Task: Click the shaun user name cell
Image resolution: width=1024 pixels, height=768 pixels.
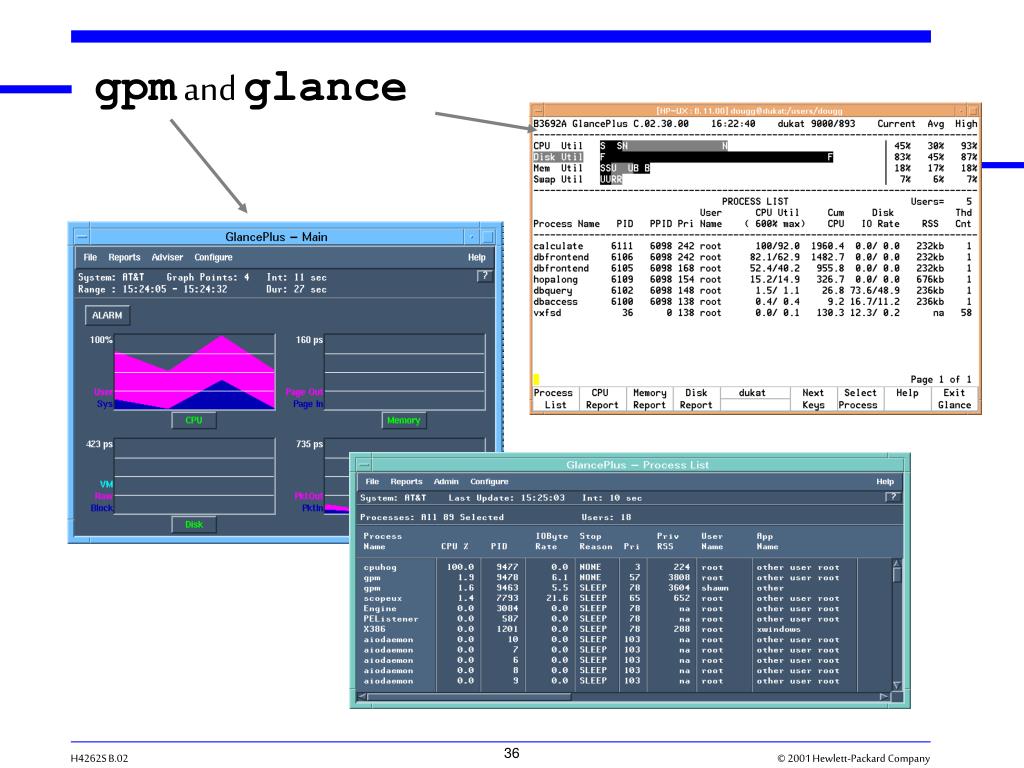Action: [x=714, y=588]
